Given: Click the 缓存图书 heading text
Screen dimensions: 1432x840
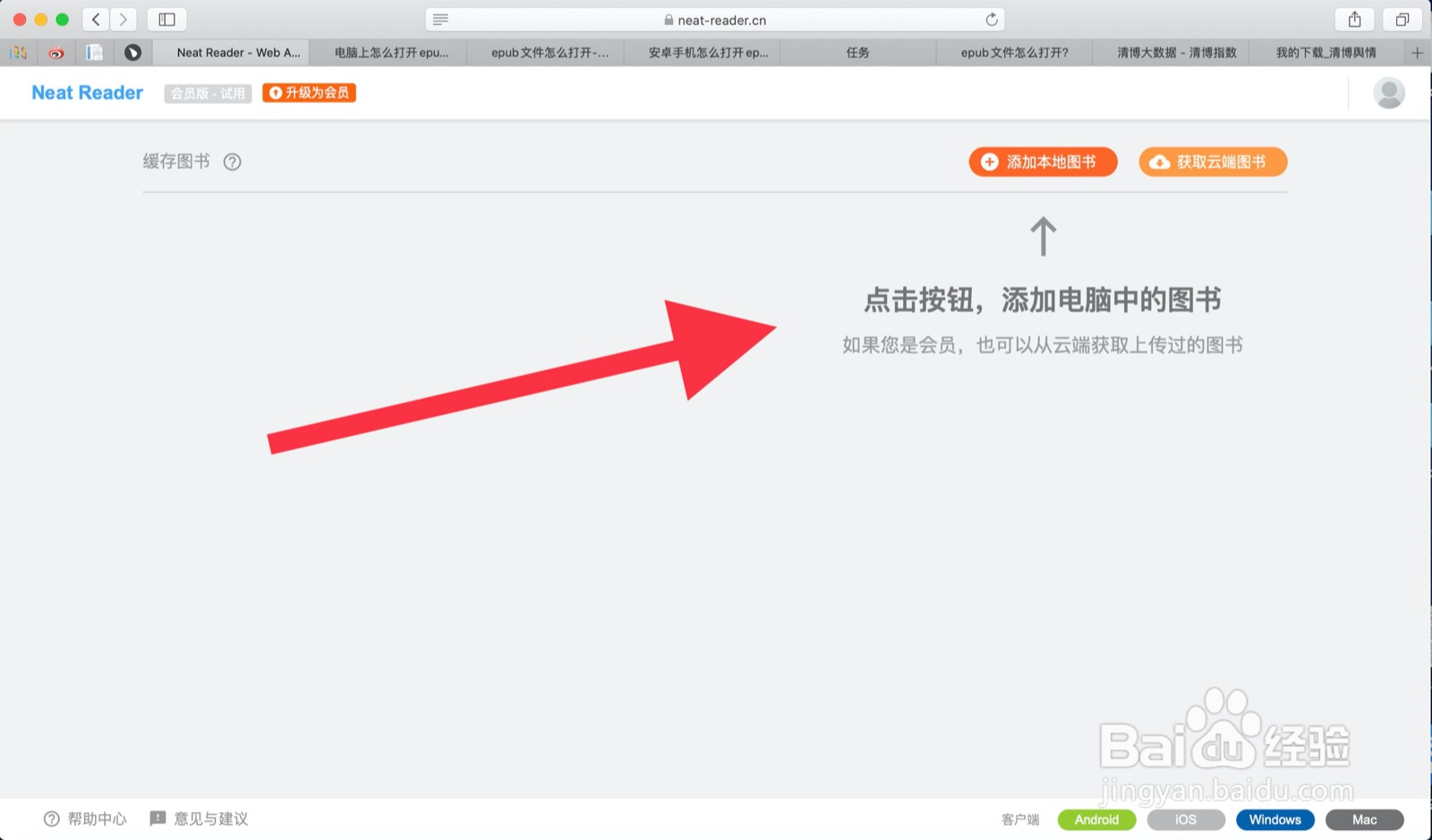Looking at the screenshot, I should 176,162.
